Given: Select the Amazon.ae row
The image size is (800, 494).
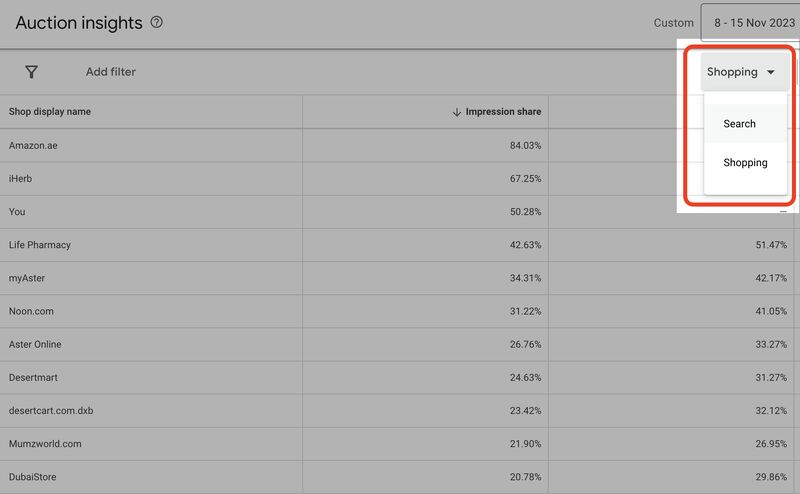Looking at the screenshot, I should coord(400,145).
